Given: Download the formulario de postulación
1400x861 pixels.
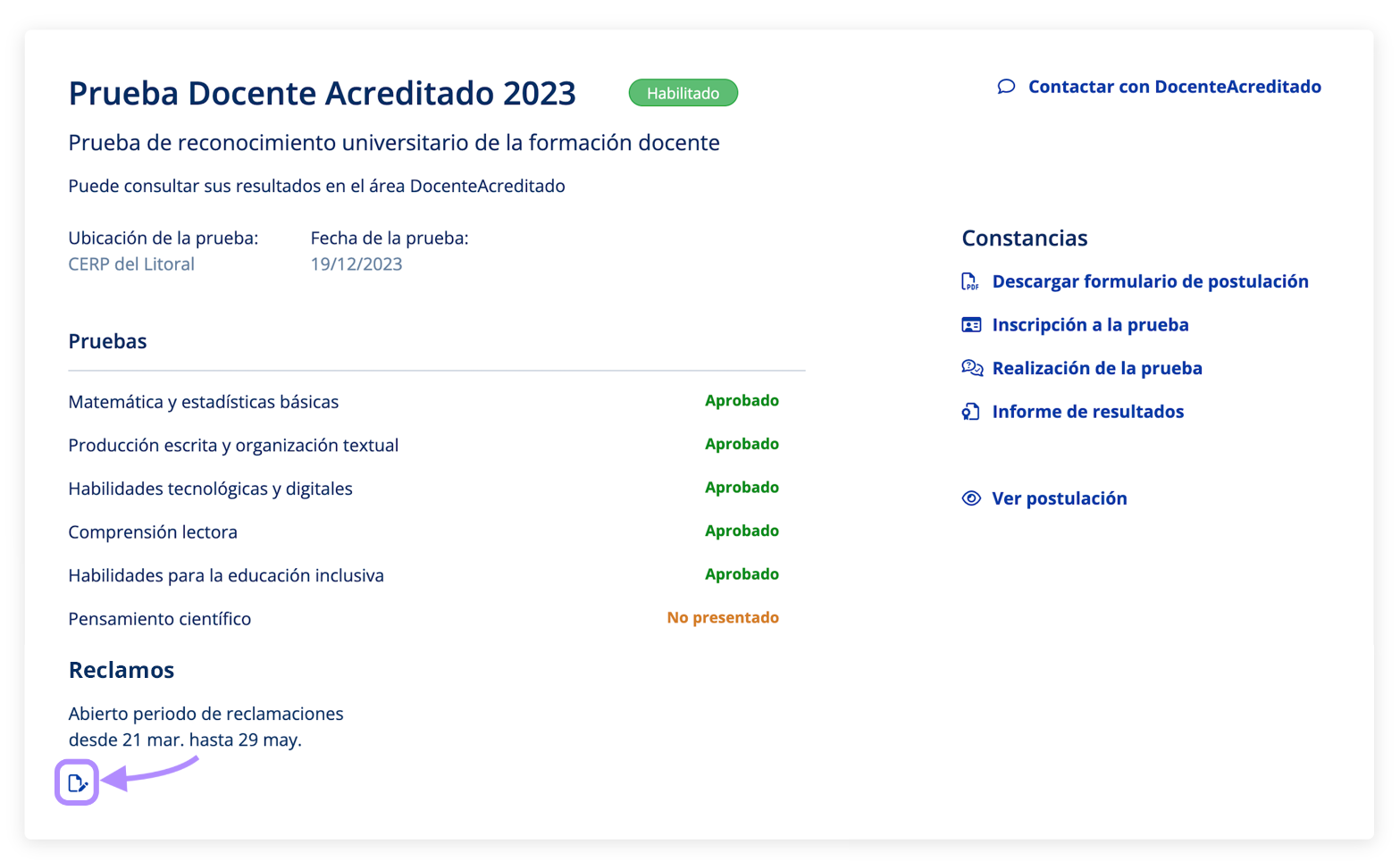Looking at the screenshot, I should pos(1150,281).
